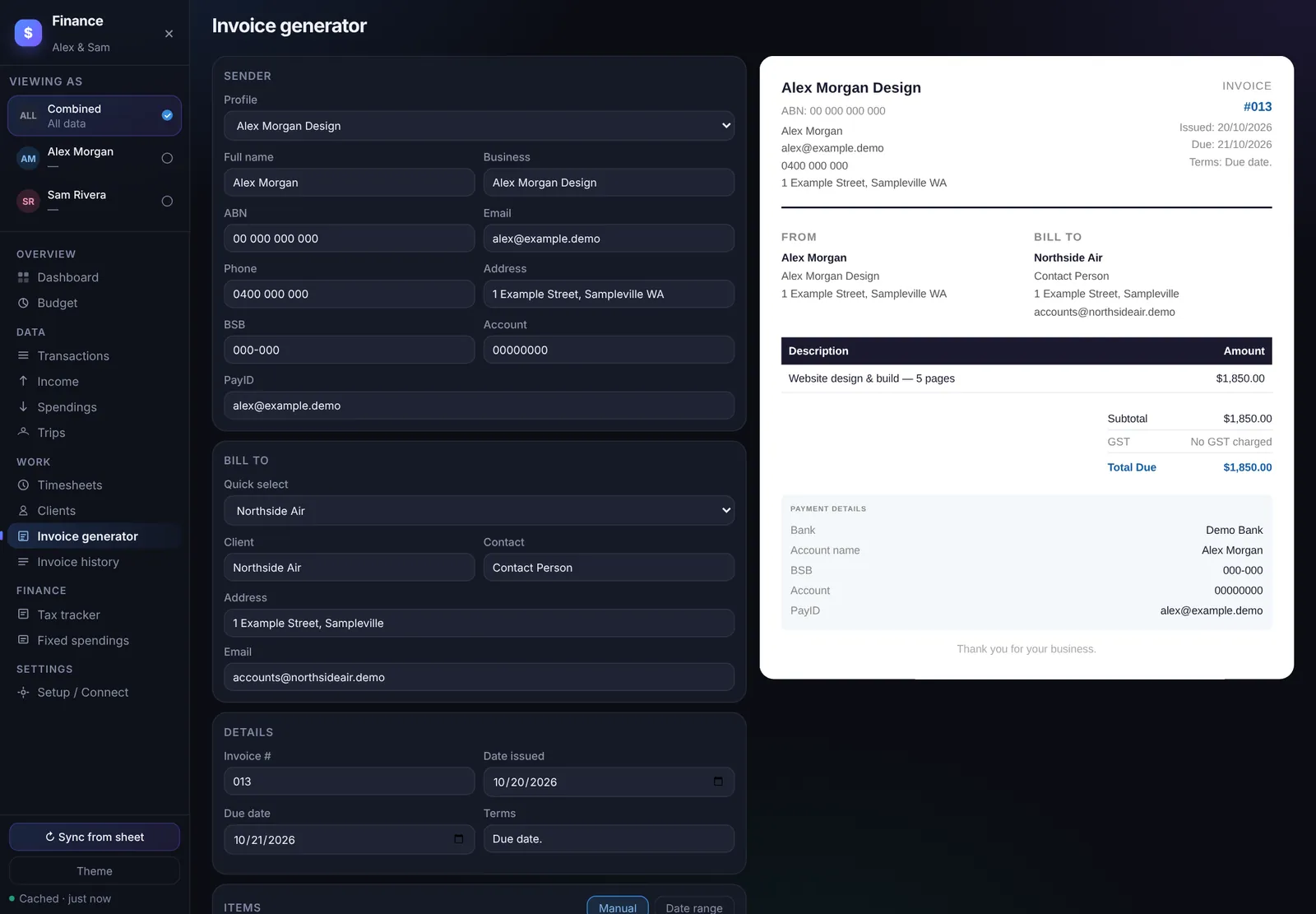The width and height of the screenshot is (1316, 914).
Task: Click the Finance dollar logo icon
Action: click(x=28, y=33)
